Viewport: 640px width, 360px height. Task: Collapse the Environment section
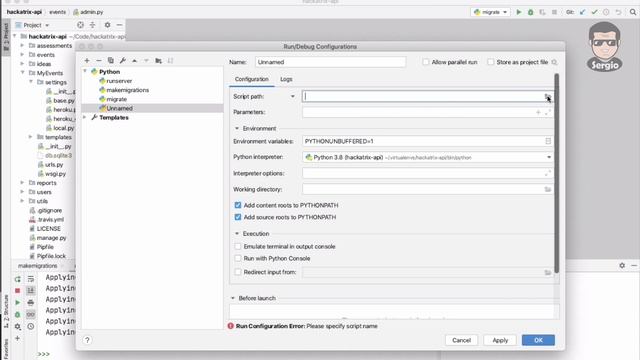coord(237,129)
